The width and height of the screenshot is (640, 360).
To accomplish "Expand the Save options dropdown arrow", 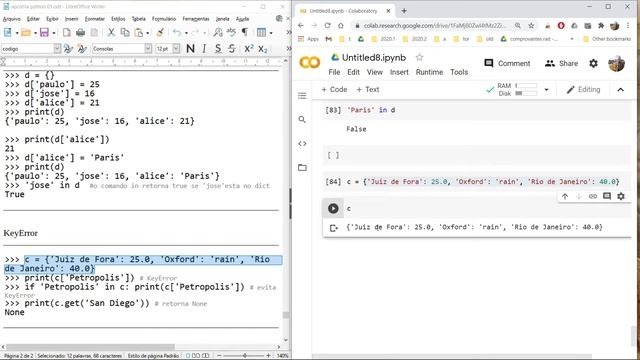I will (53, 33).
